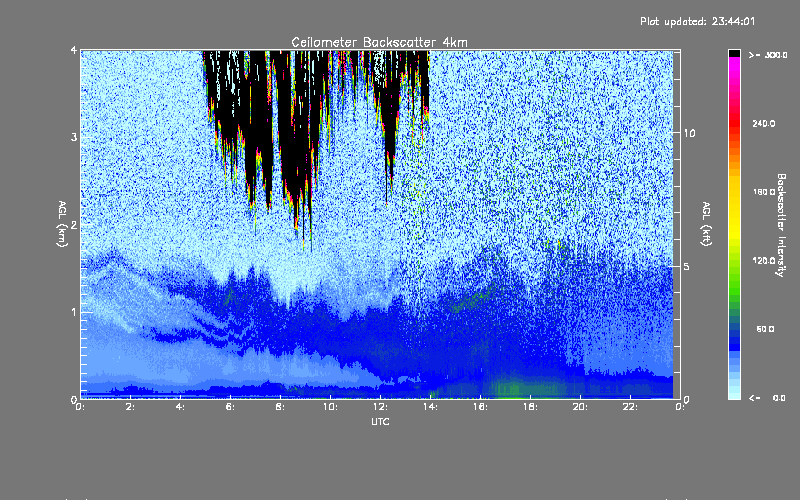Screen dimensions: 800x500
Task: Click the x-axis tick label 18:
Action: coord(530,407)
